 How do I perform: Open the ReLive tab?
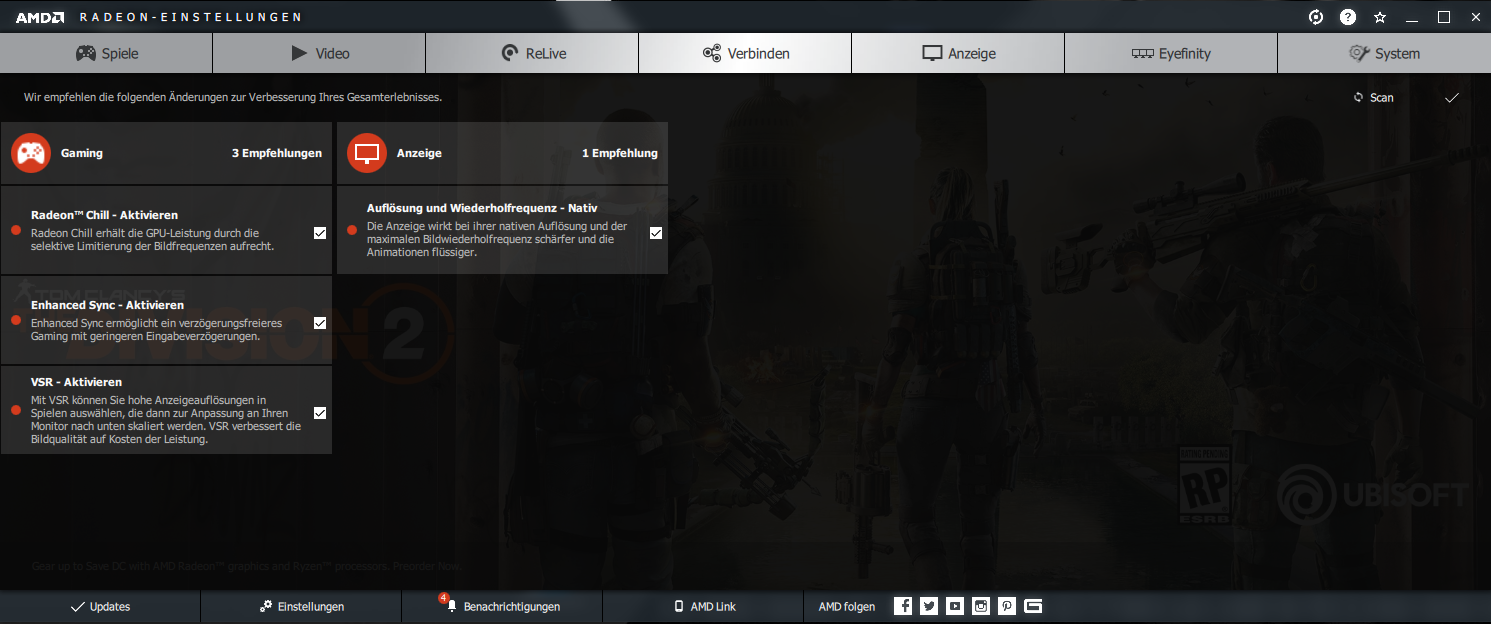532,53
